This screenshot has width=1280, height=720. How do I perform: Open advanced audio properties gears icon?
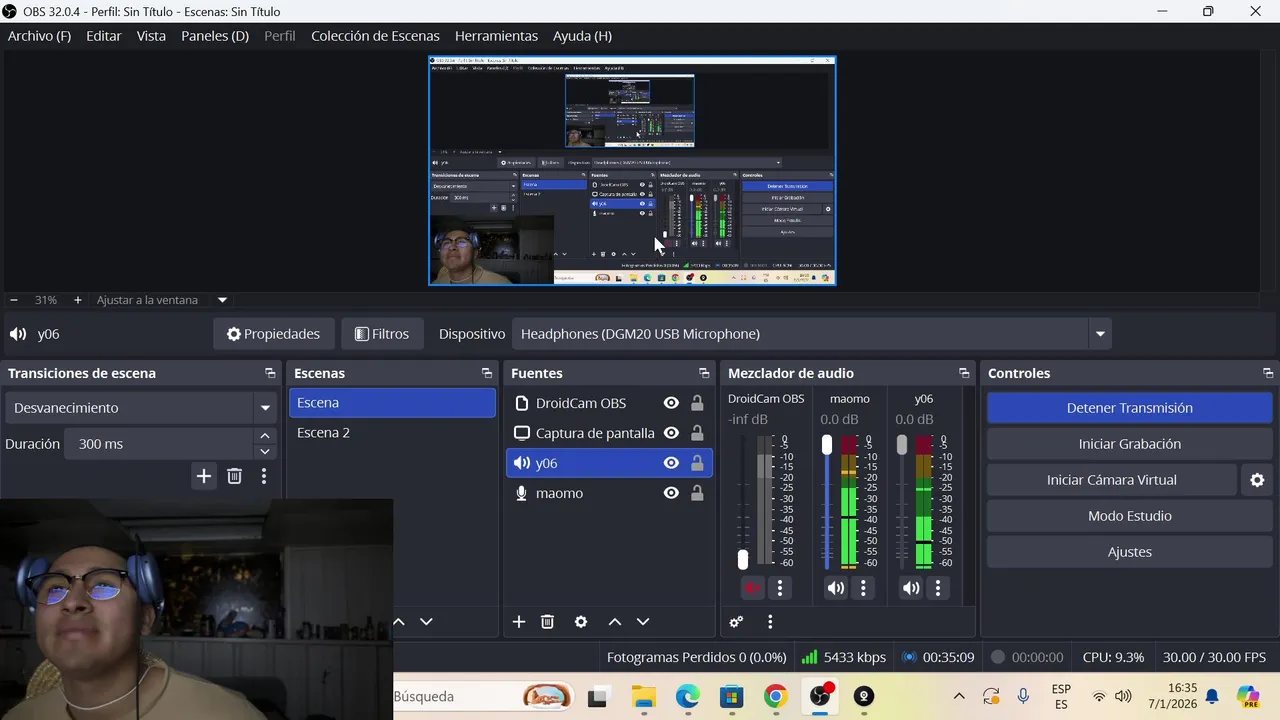(x=736, y=622)
